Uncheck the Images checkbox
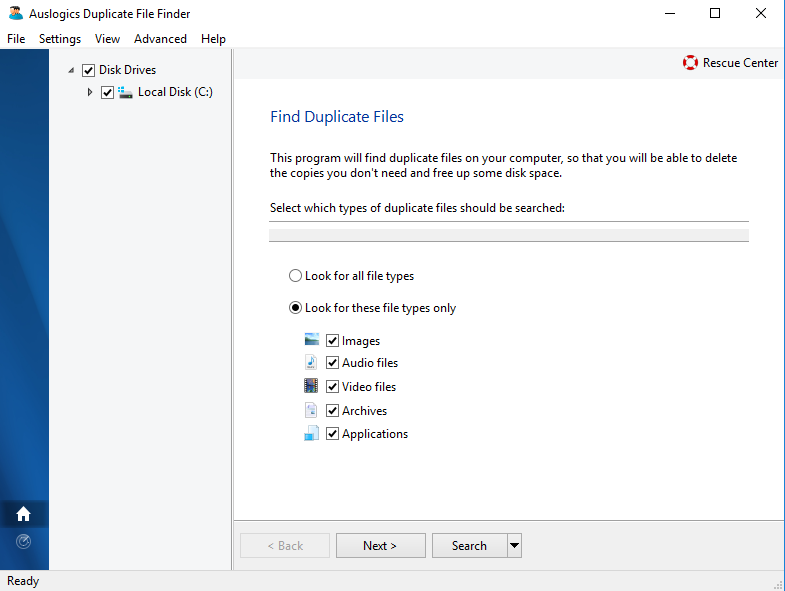The height and width of the screenshot is (591, 785). click(x=333, y=341)
